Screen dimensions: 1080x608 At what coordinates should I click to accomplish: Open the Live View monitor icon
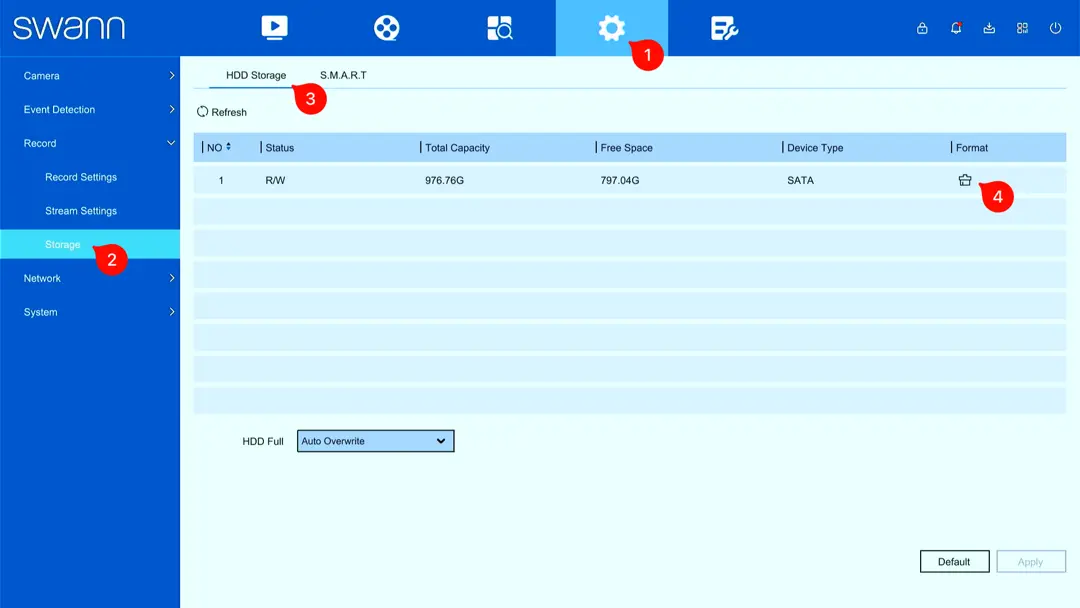[274, 28]
